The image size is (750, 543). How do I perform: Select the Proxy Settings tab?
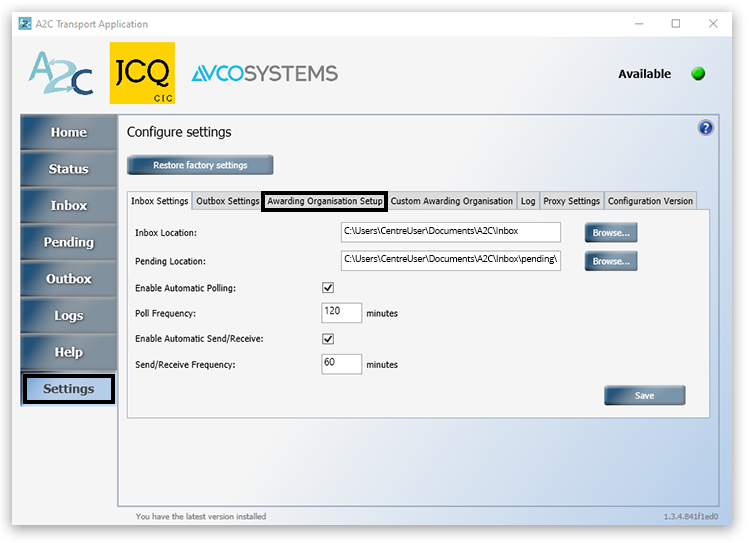[570, 201]
